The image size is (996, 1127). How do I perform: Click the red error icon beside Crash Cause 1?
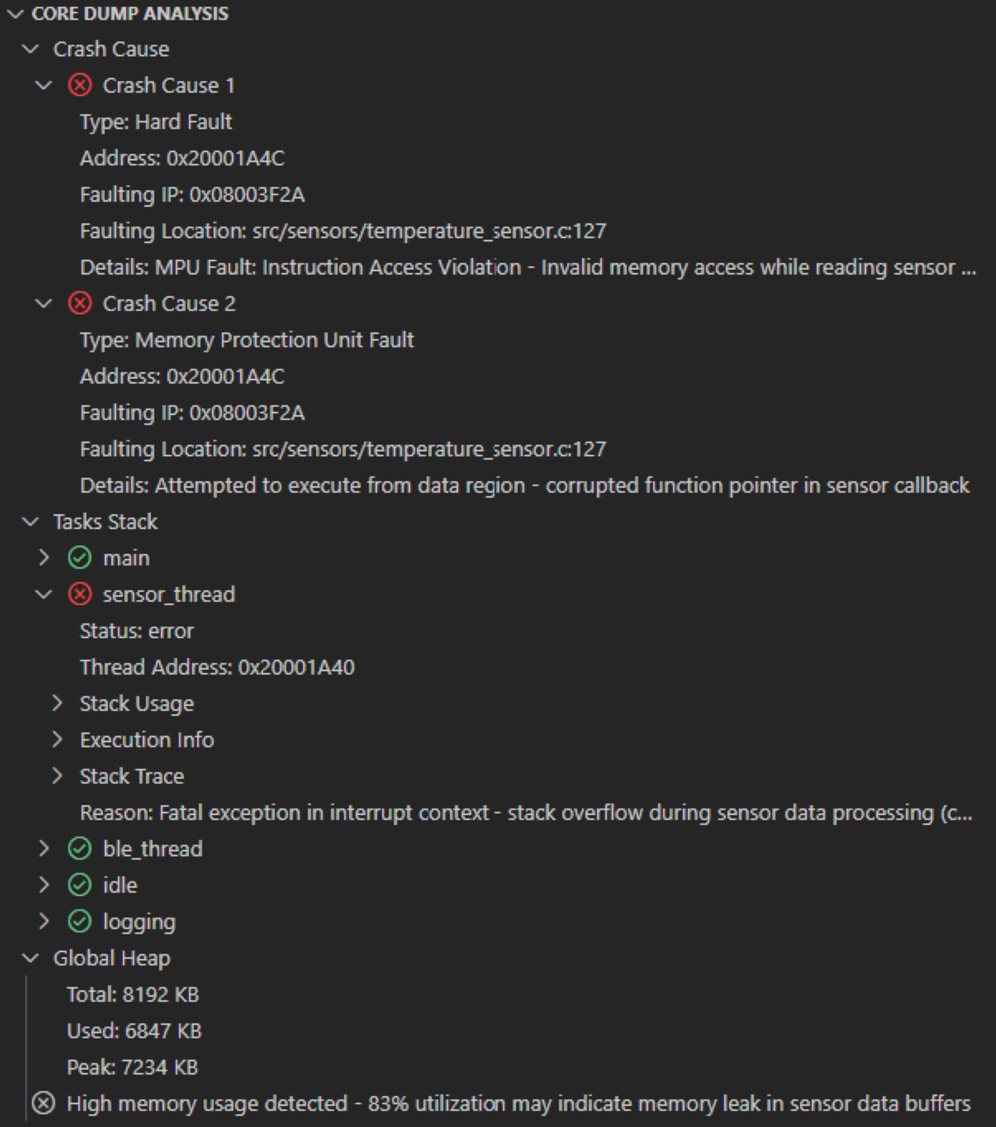[x=80, y=85]
